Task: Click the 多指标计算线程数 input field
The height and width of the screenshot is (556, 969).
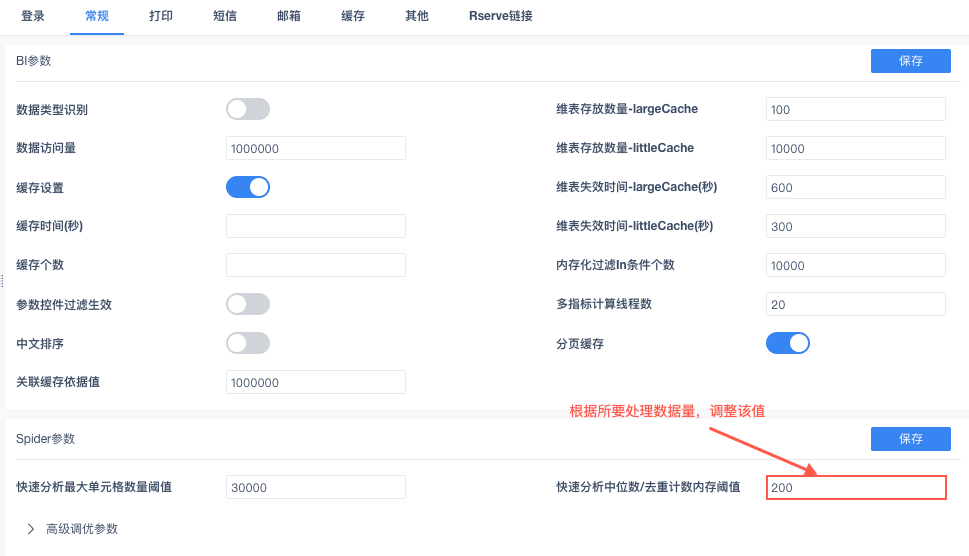Action: [855, 304]
